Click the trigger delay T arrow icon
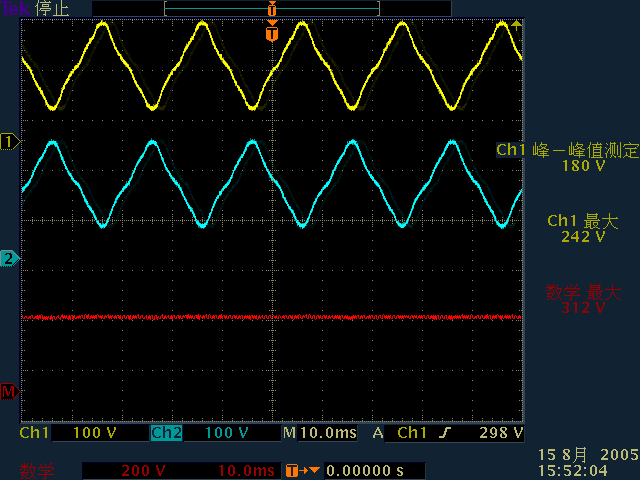Screen dimensions: 640x480 click(x=302, y=471)
